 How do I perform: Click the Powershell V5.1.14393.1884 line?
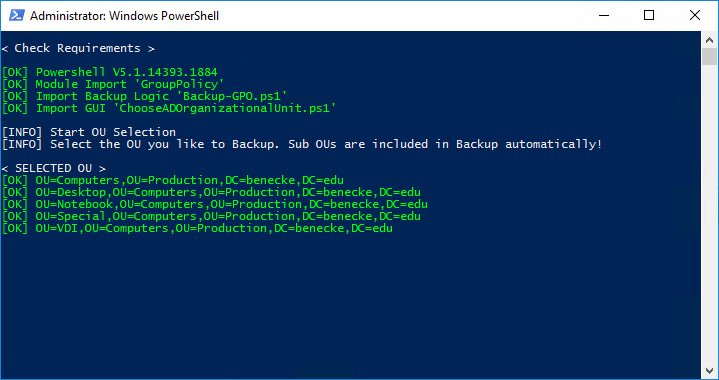click(110, 72)
